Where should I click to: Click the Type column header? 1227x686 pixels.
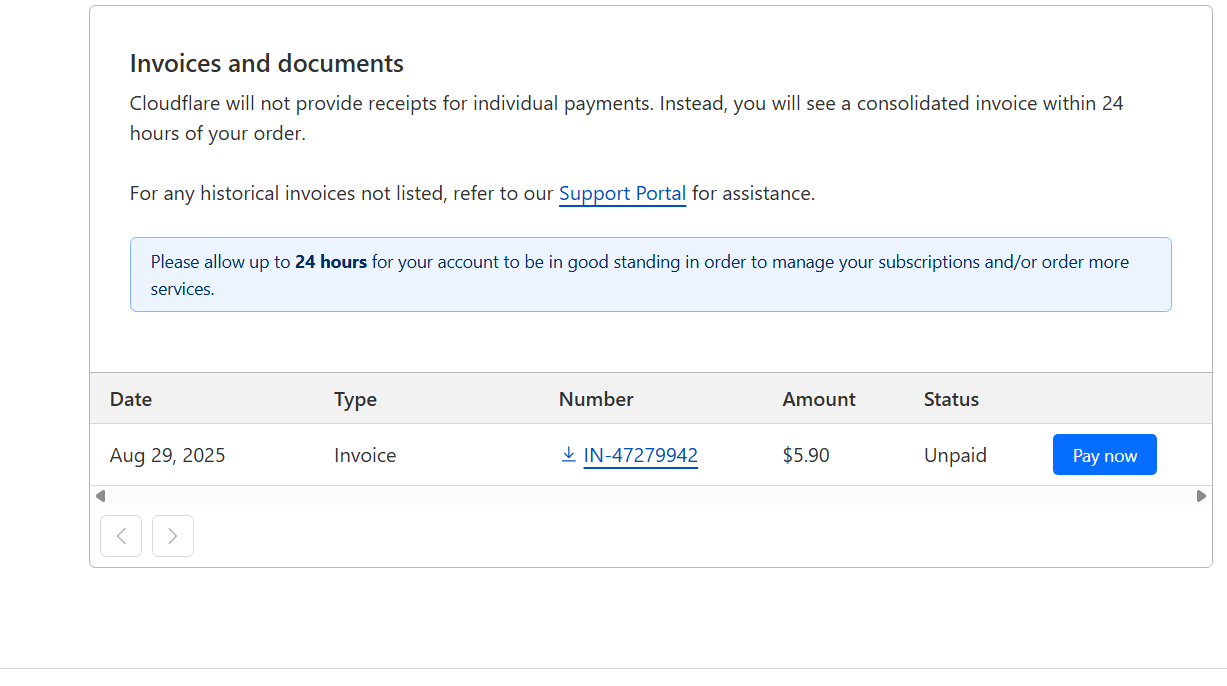pos(355,399)
